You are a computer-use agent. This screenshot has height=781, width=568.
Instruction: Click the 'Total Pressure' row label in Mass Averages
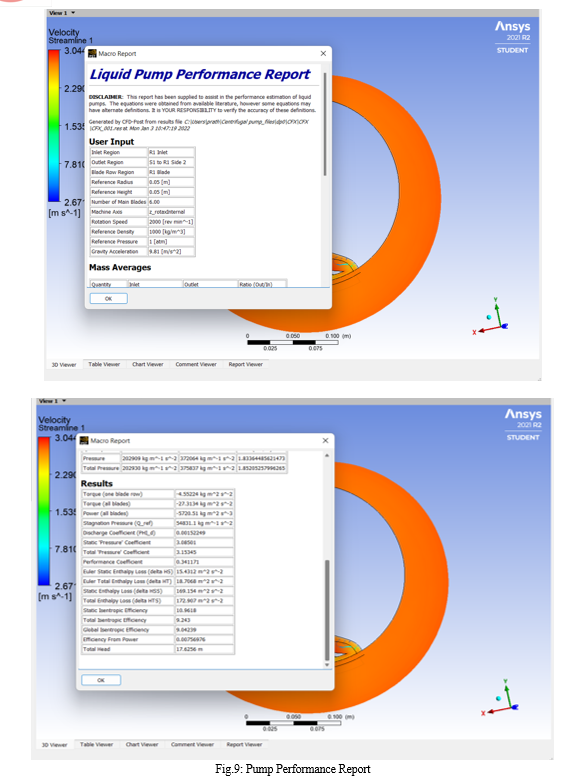101,468
